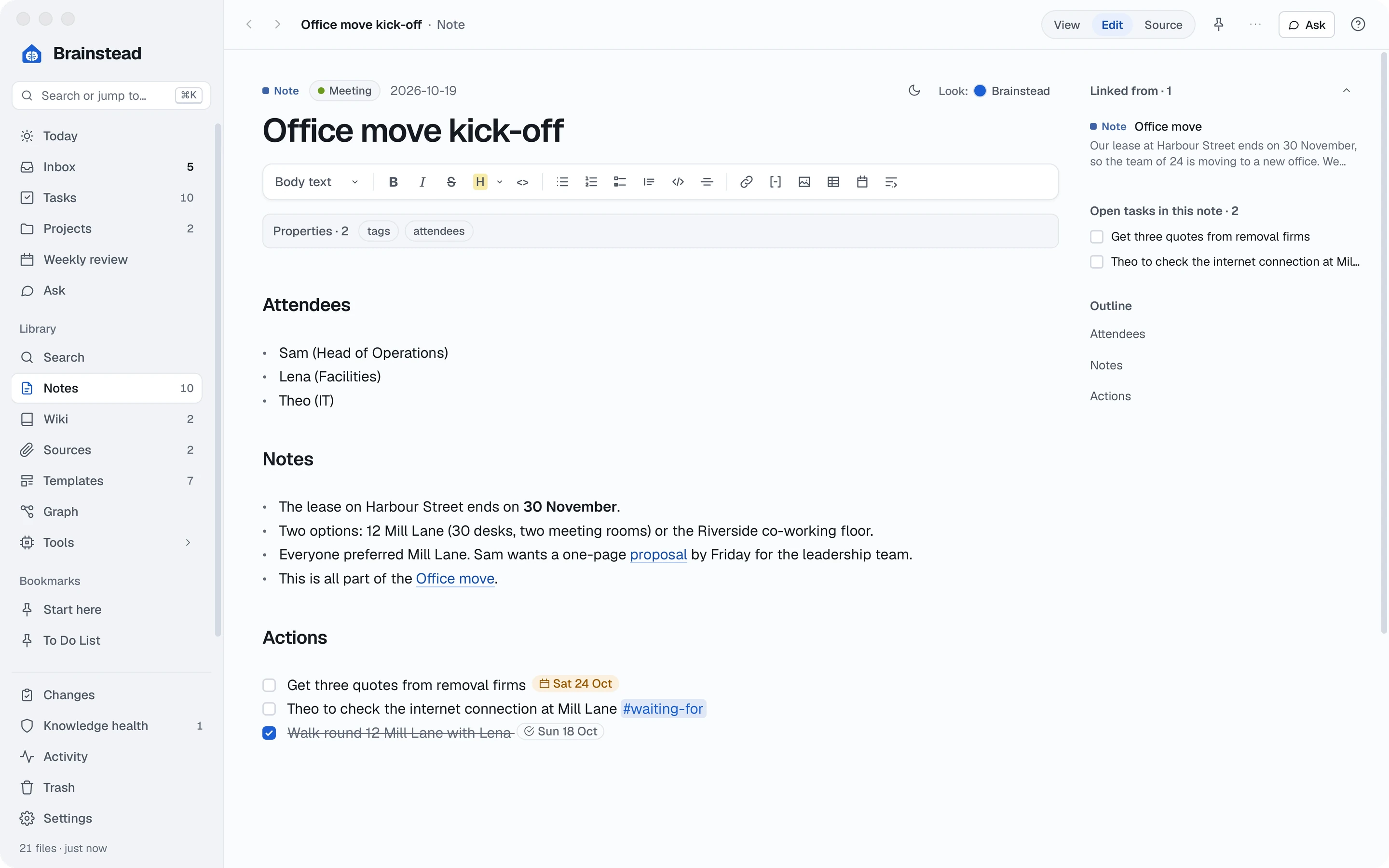
Task: Insert inline code formatting
Action: [522, 182]
